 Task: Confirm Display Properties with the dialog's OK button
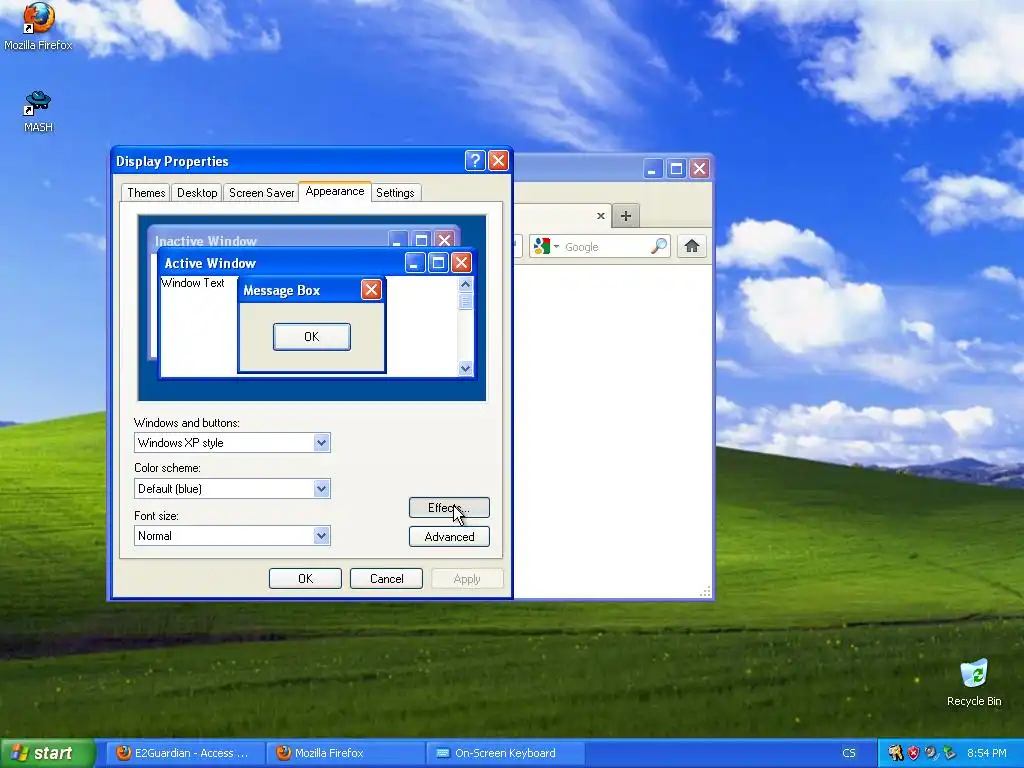(x=305, y=579)
